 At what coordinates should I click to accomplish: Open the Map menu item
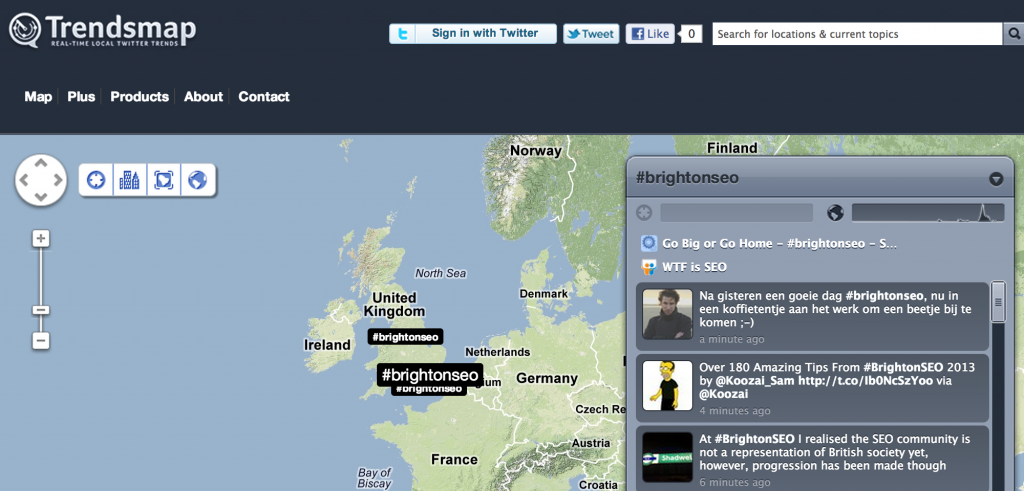38,97
